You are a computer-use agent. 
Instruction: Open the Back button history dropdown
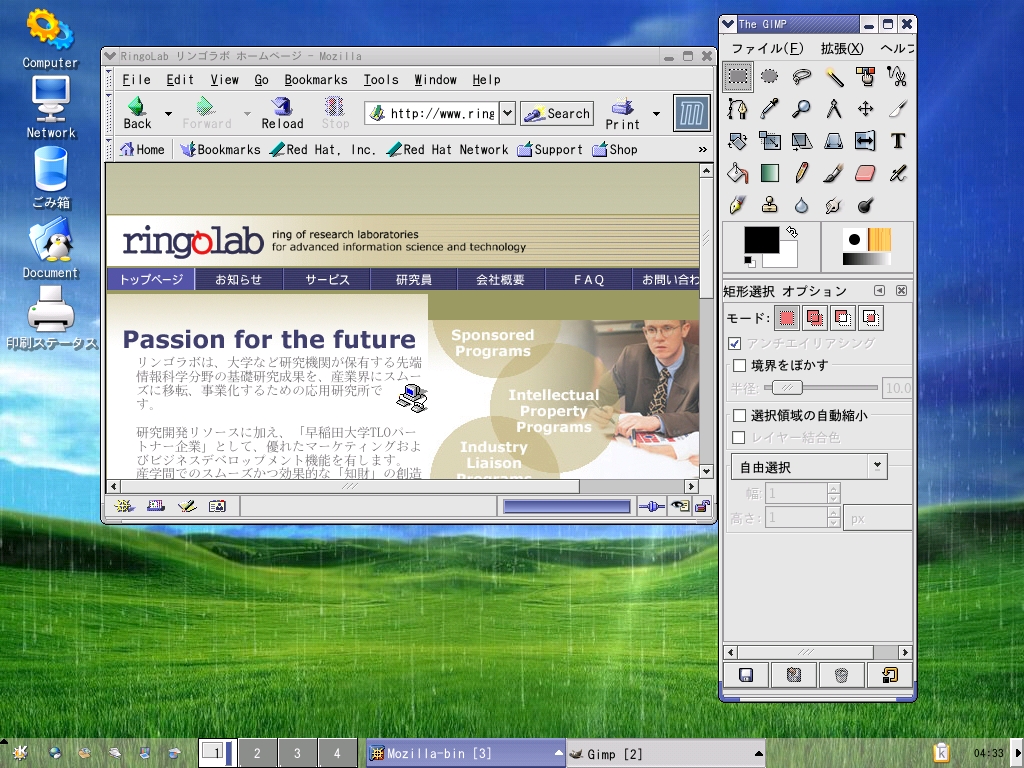coord(168,114)
